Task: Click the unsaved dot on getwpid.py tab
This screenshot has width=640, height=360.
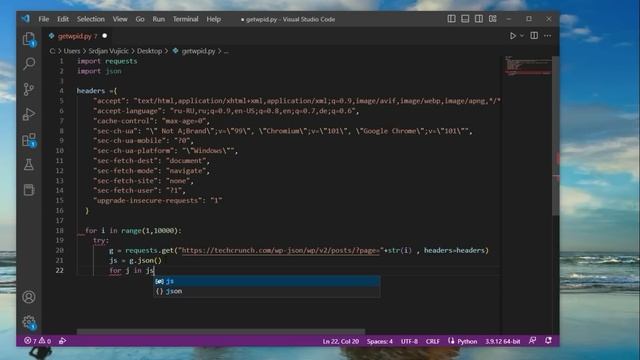Action: pos(105,36)
